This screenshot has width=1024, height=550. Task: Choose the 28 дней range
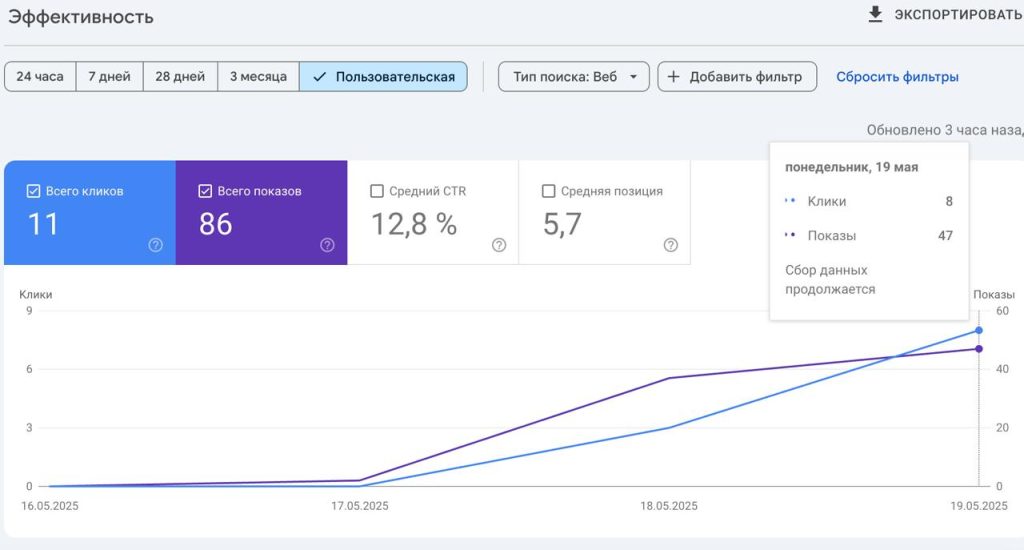point(180,76)
